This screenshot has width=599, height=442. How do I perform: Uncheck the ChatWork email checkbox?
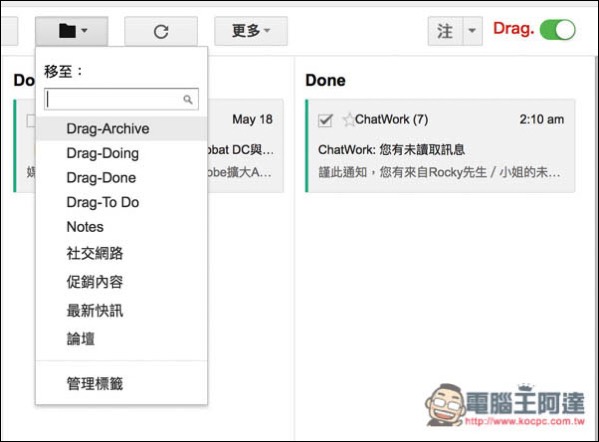(x=325, y=120)
